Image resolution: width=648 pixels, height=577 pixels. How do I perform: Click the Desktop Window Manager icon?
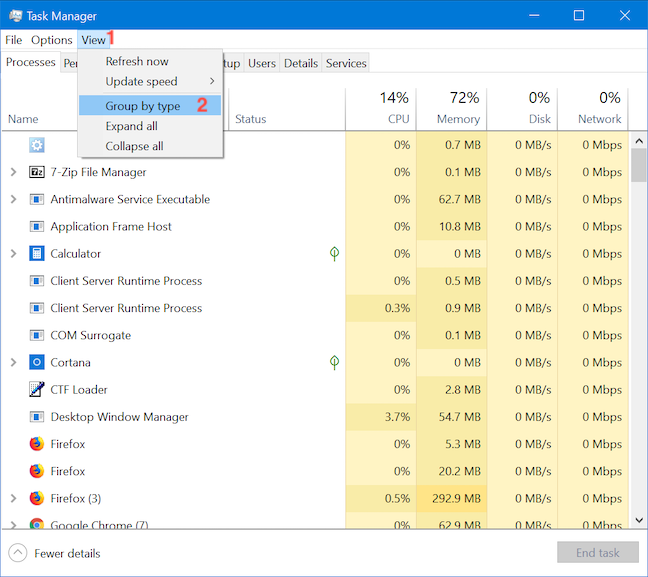pyautogui.click(x=37, y=417)
